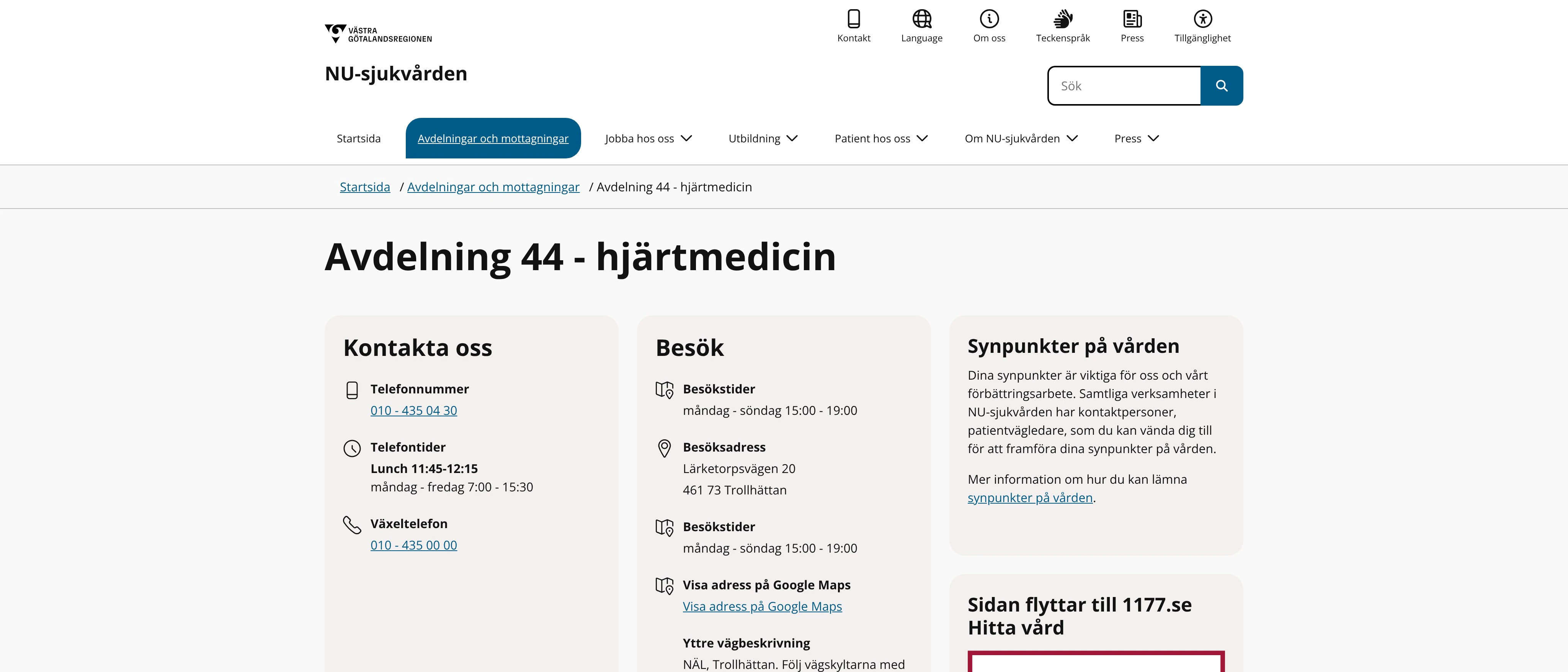Click the map icon beside first Besökstider
Viewport: 1568px width, 672px height.
pyautogui.click(x=664, y=390)
